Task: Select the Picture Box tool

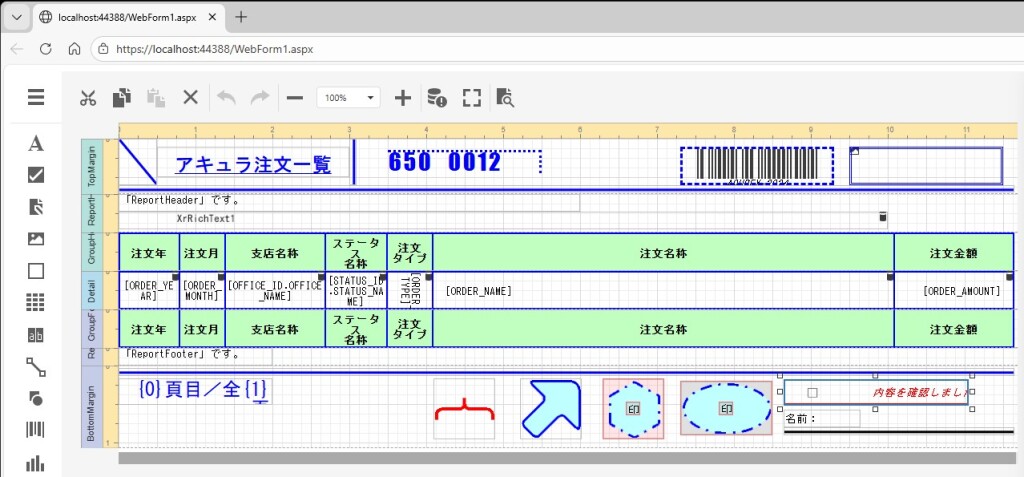Action: pyautogui.click(x=36, y=239)
